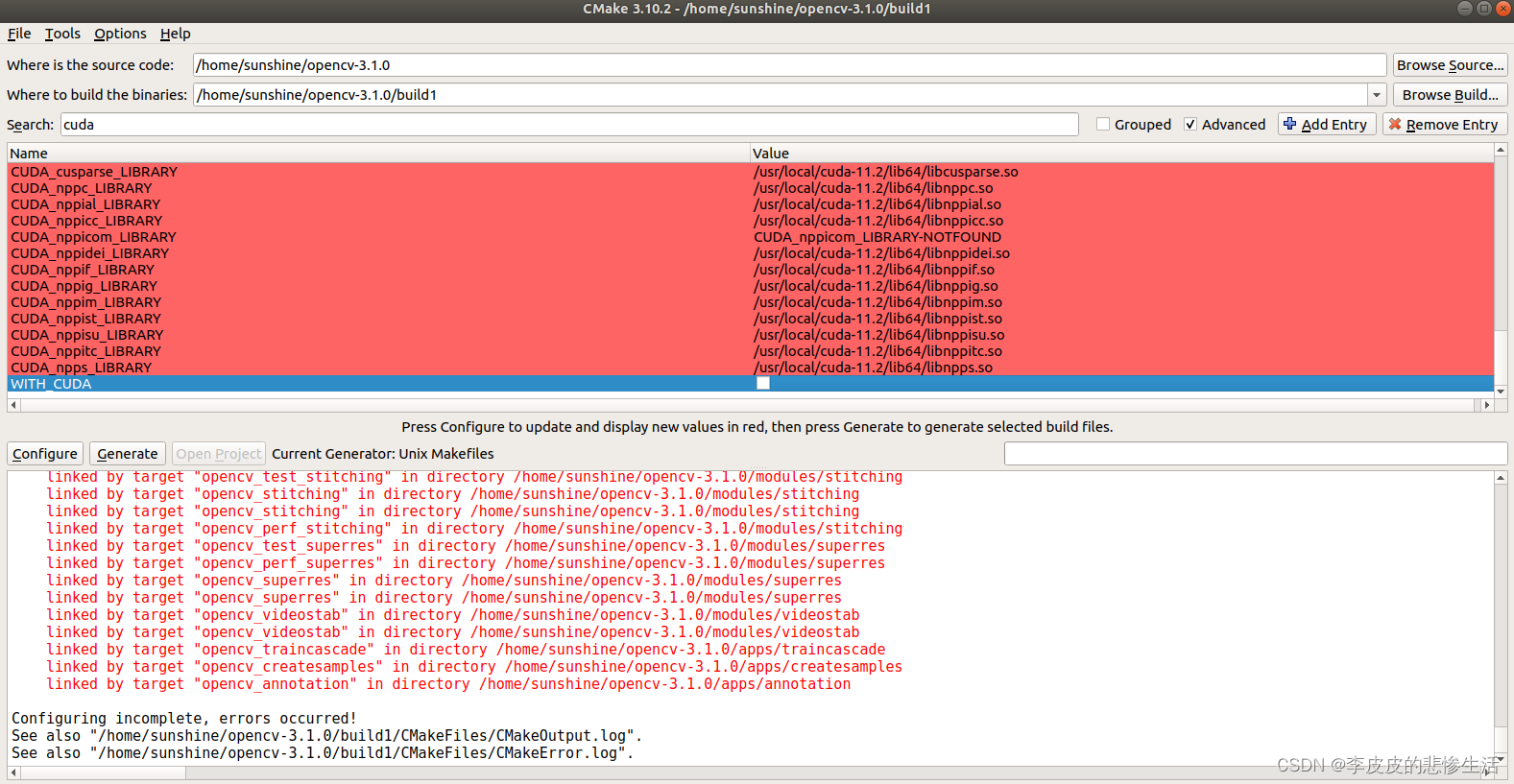This screenshot has width=1514, height=784.
Task: Open the Options menu
Action: pyautogui.click(x=120, y=34)
